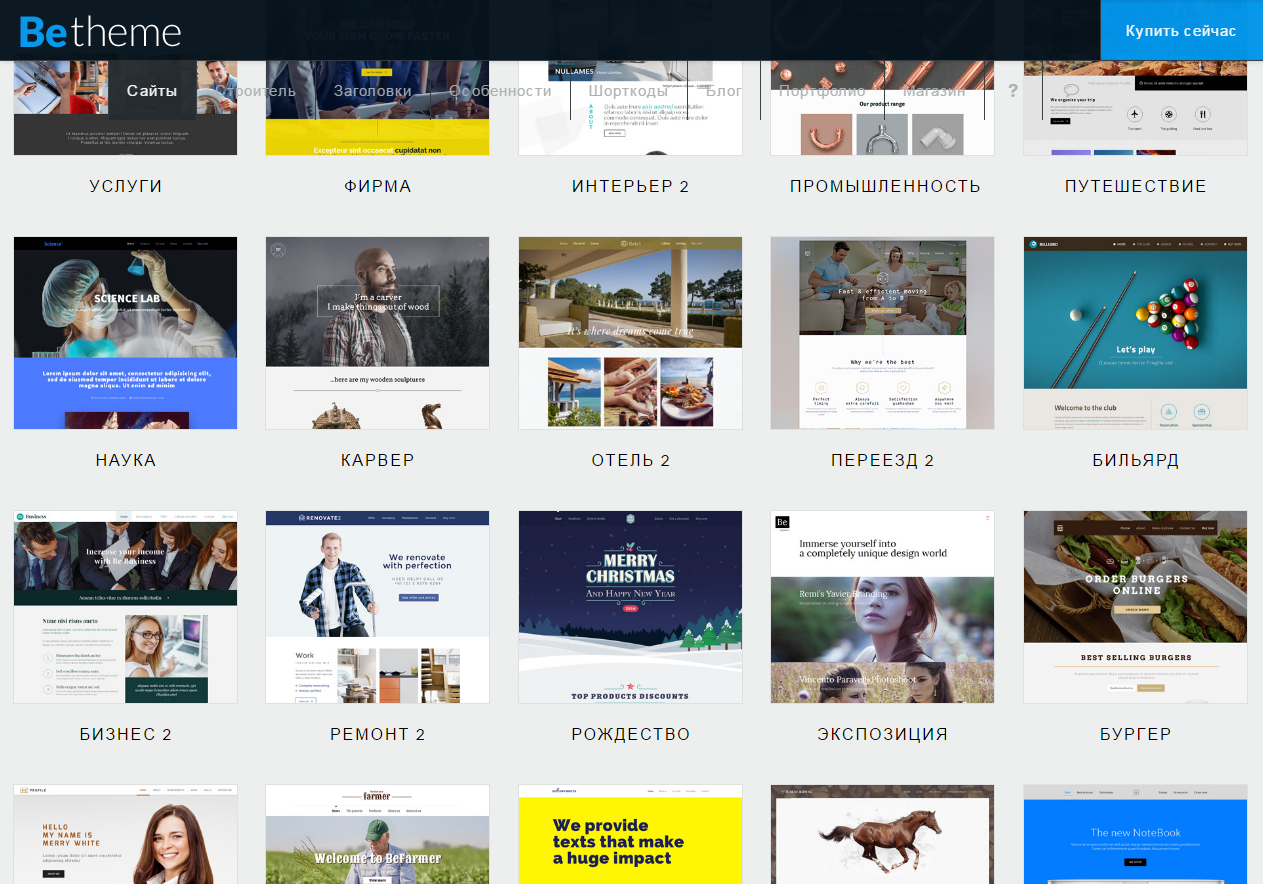Open the Immerse yourself exposition thumbnail
This screenshot has height=884, width=1263.
point(883,607)
